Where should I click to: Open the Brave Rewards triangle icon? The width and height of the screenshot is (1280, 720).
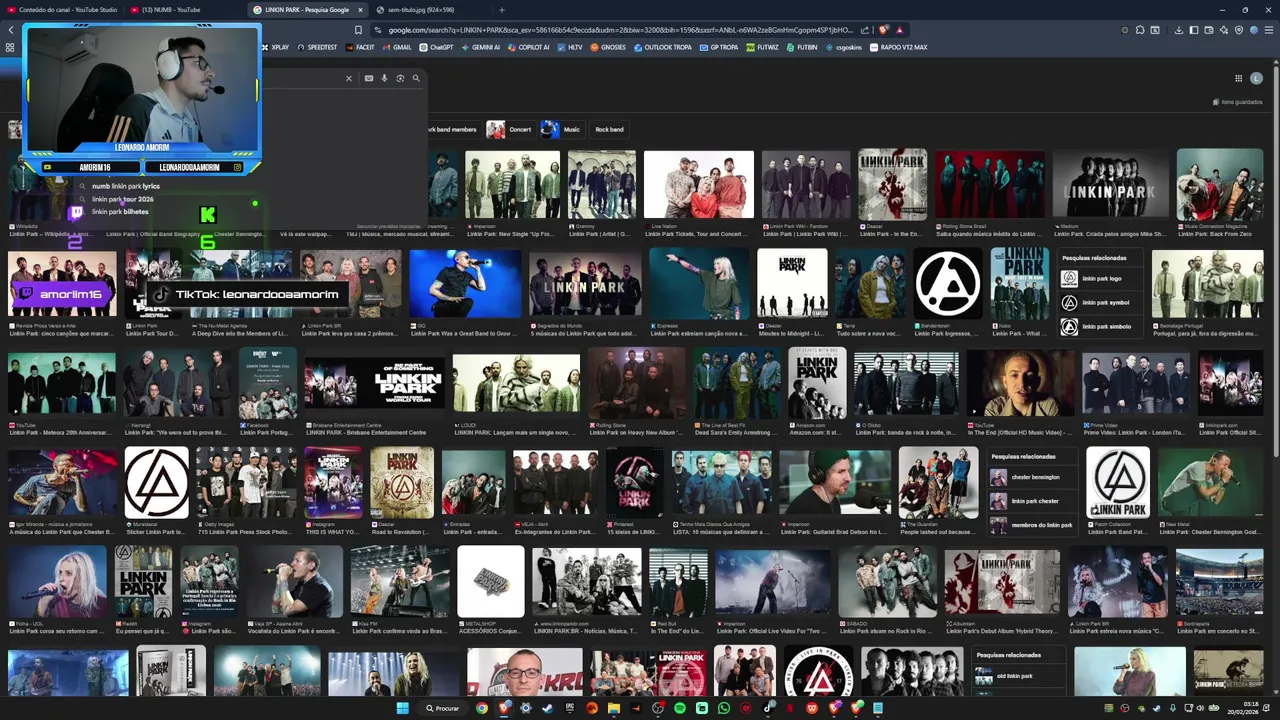click(x=899, y=30)
